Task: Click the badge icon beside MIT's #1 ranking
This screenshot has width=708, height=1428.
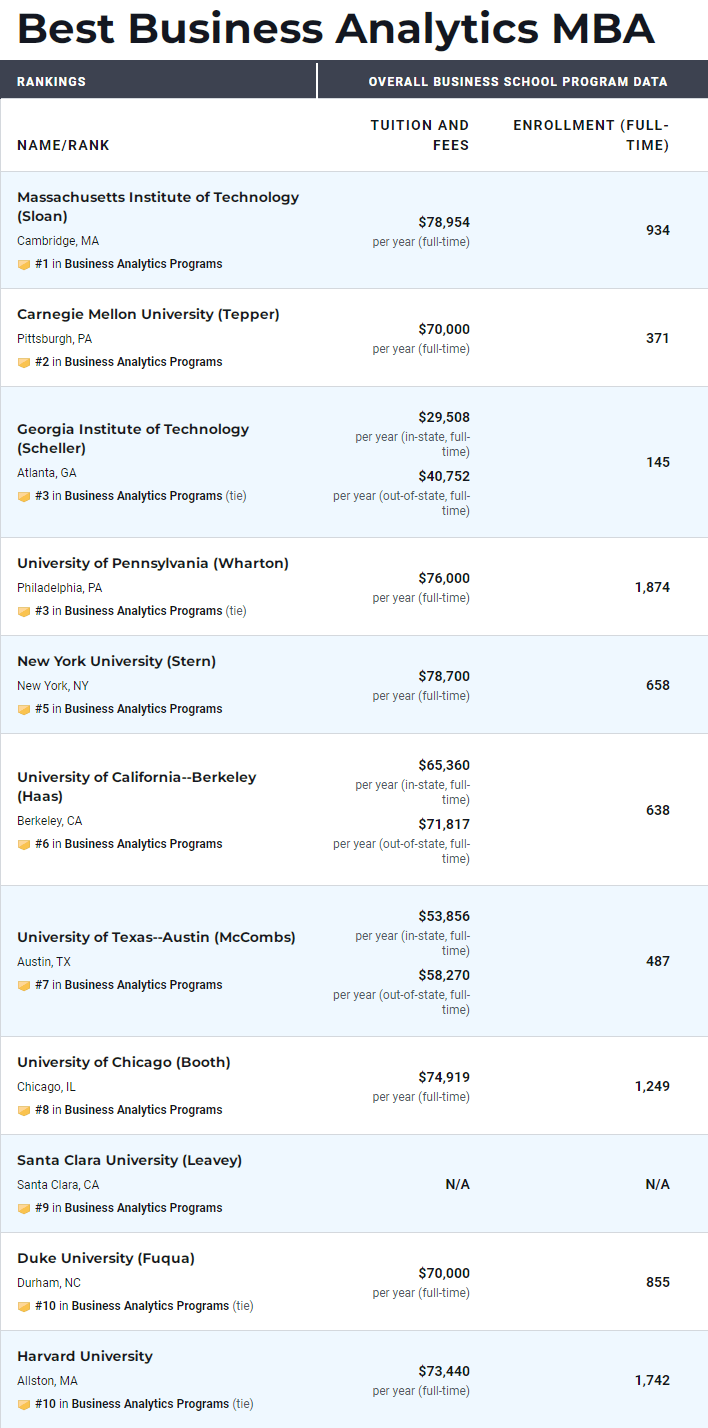Action: point(24,265)
